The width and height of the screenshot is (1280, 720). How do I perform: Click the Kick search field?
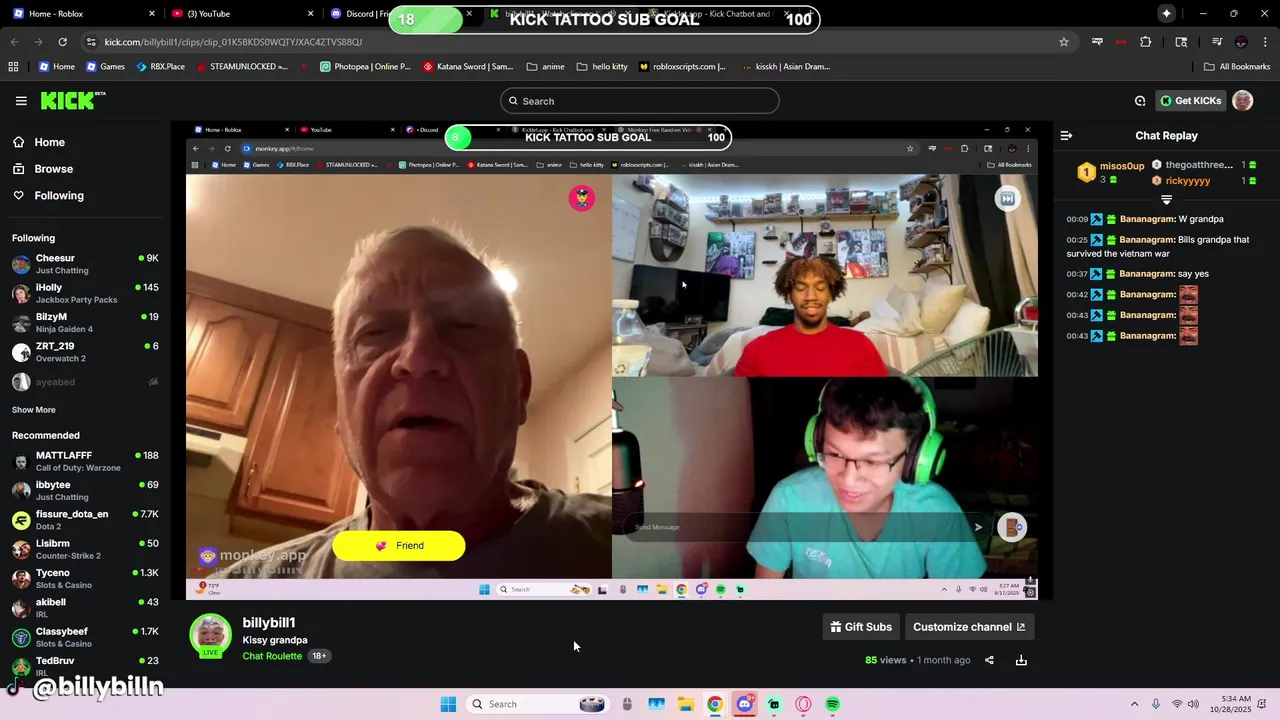640,101
